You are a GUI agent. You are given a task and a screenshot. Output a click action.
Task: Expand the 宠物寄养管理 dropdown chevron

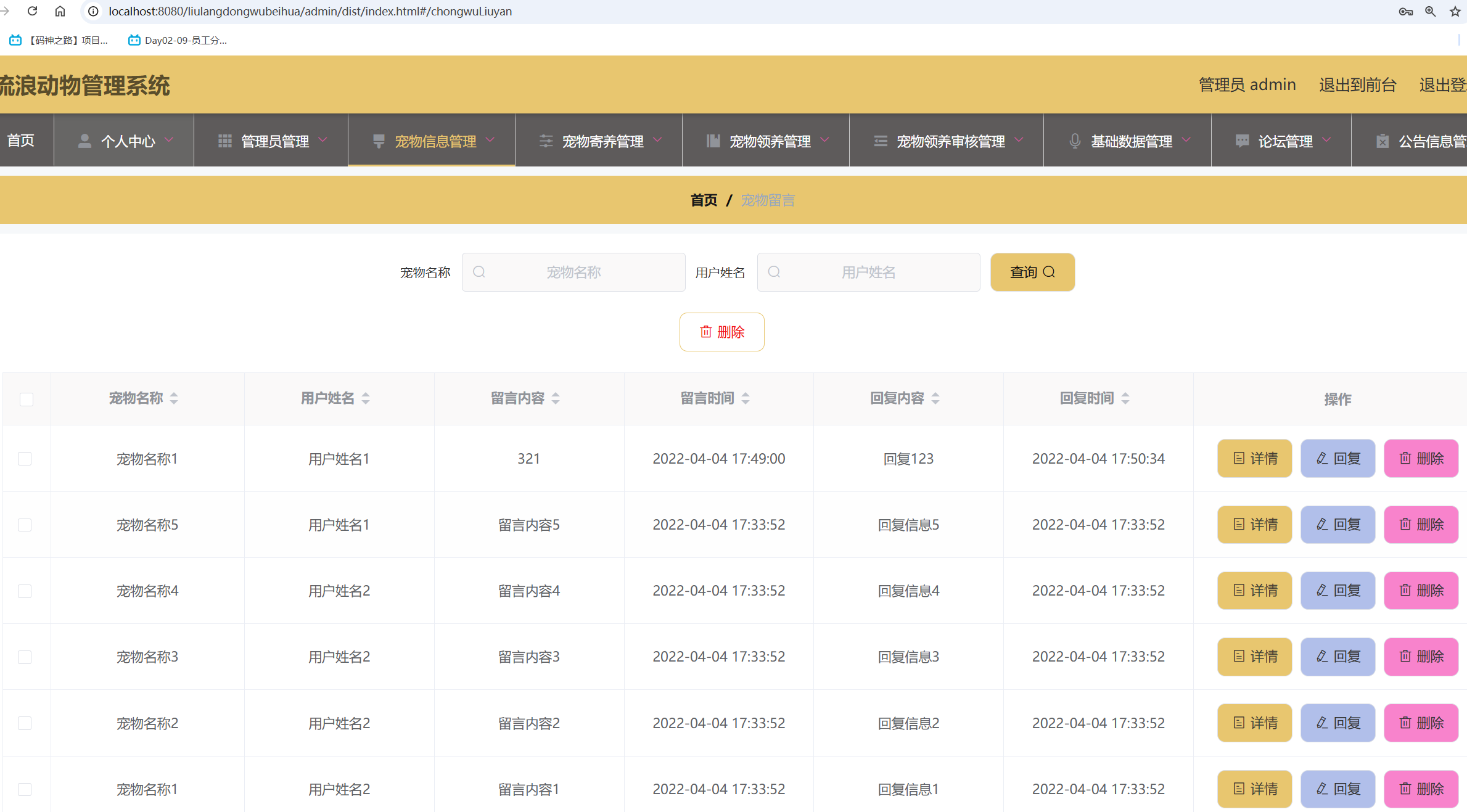click(657, 140)
